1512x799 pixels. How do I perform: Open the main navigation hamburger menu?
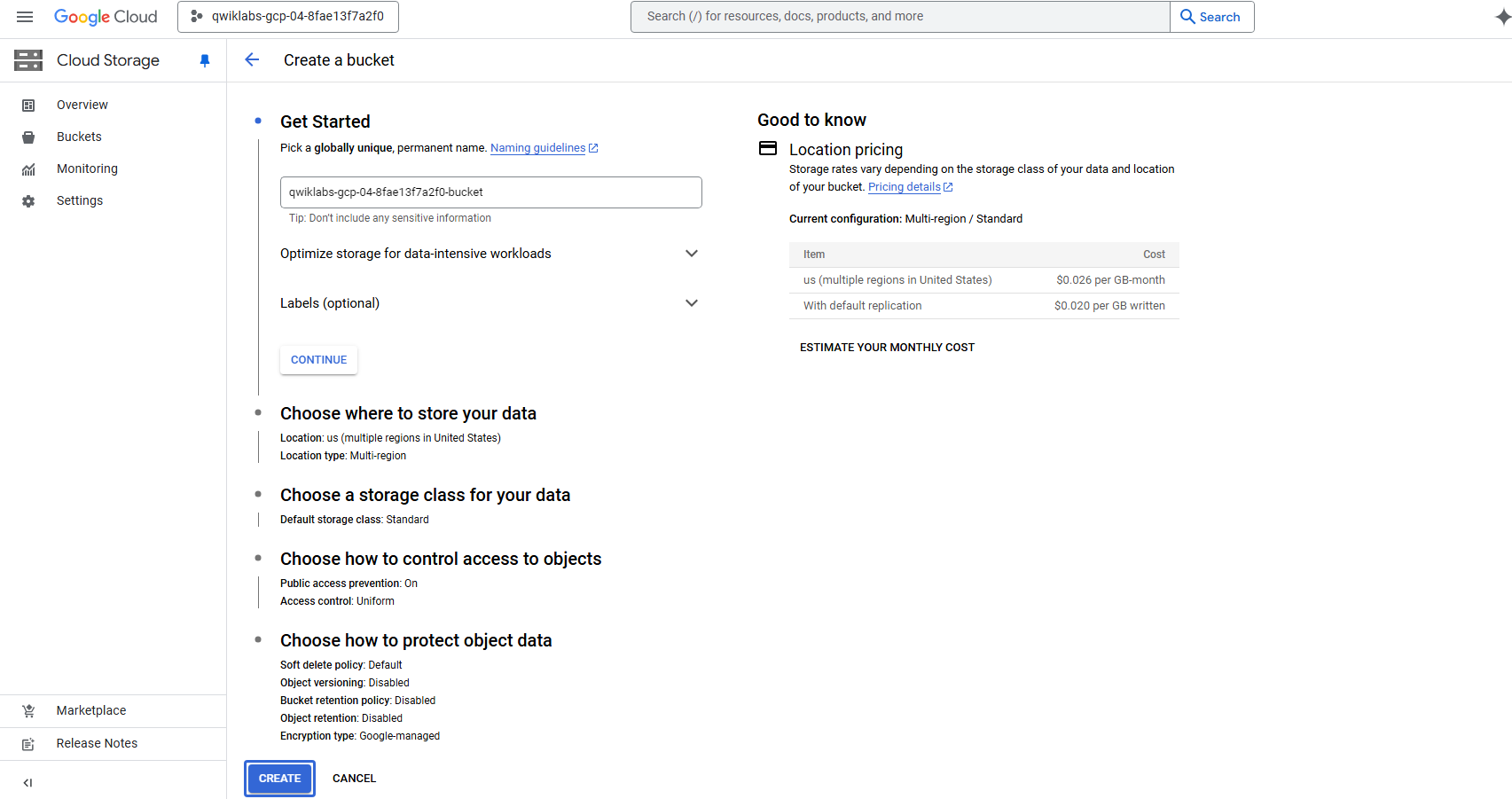(x=25, y=17)
